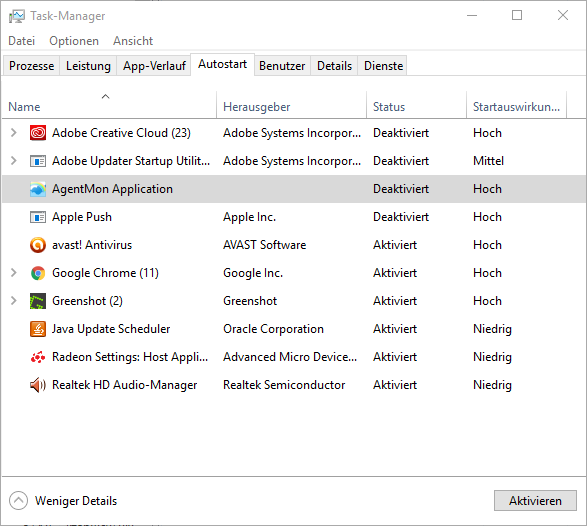Expand the Adobe Creative Cloud group

click(14, 133)
